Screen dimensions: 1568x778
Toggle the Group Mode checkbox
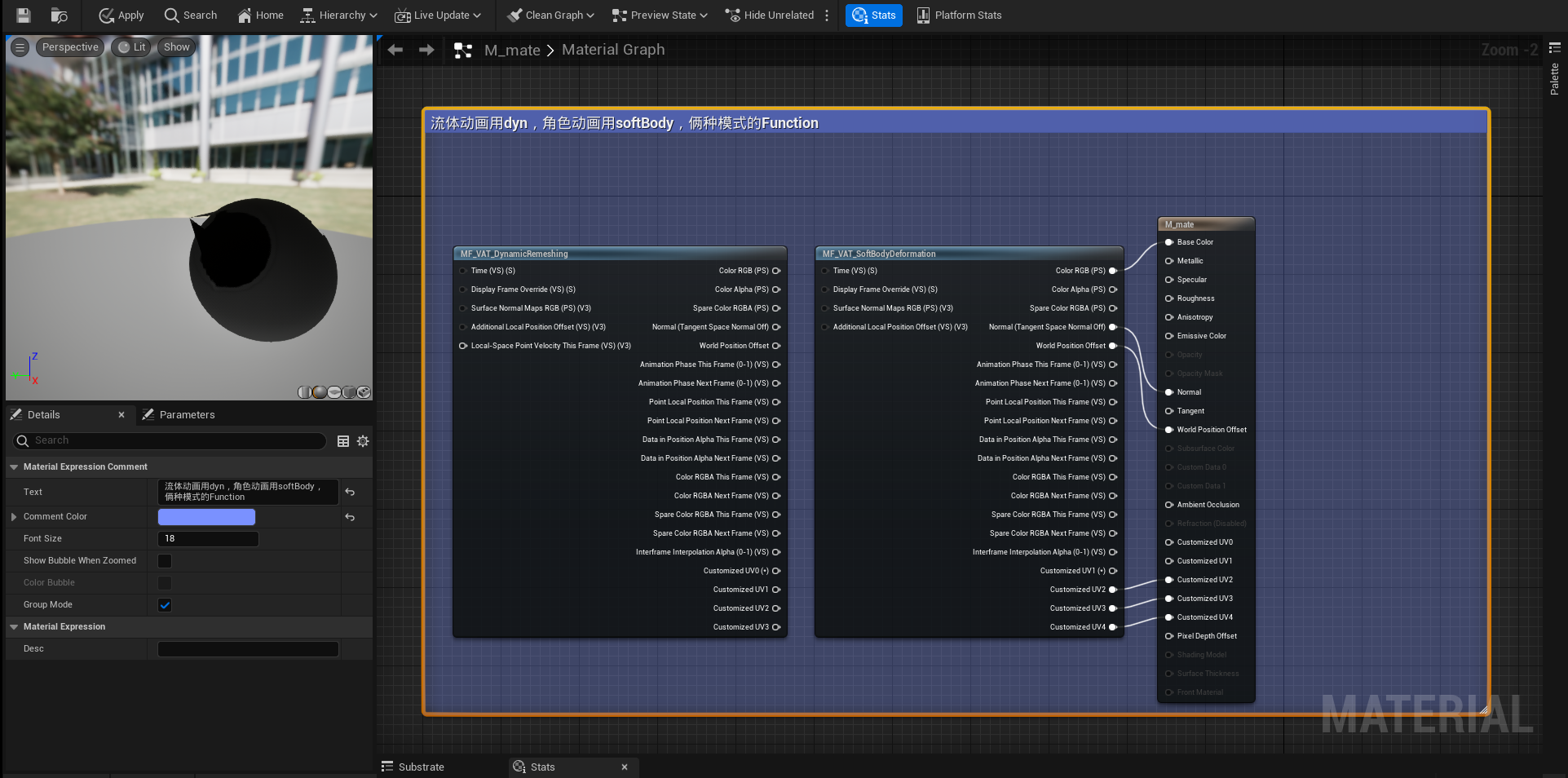click(x=165, y=605)
